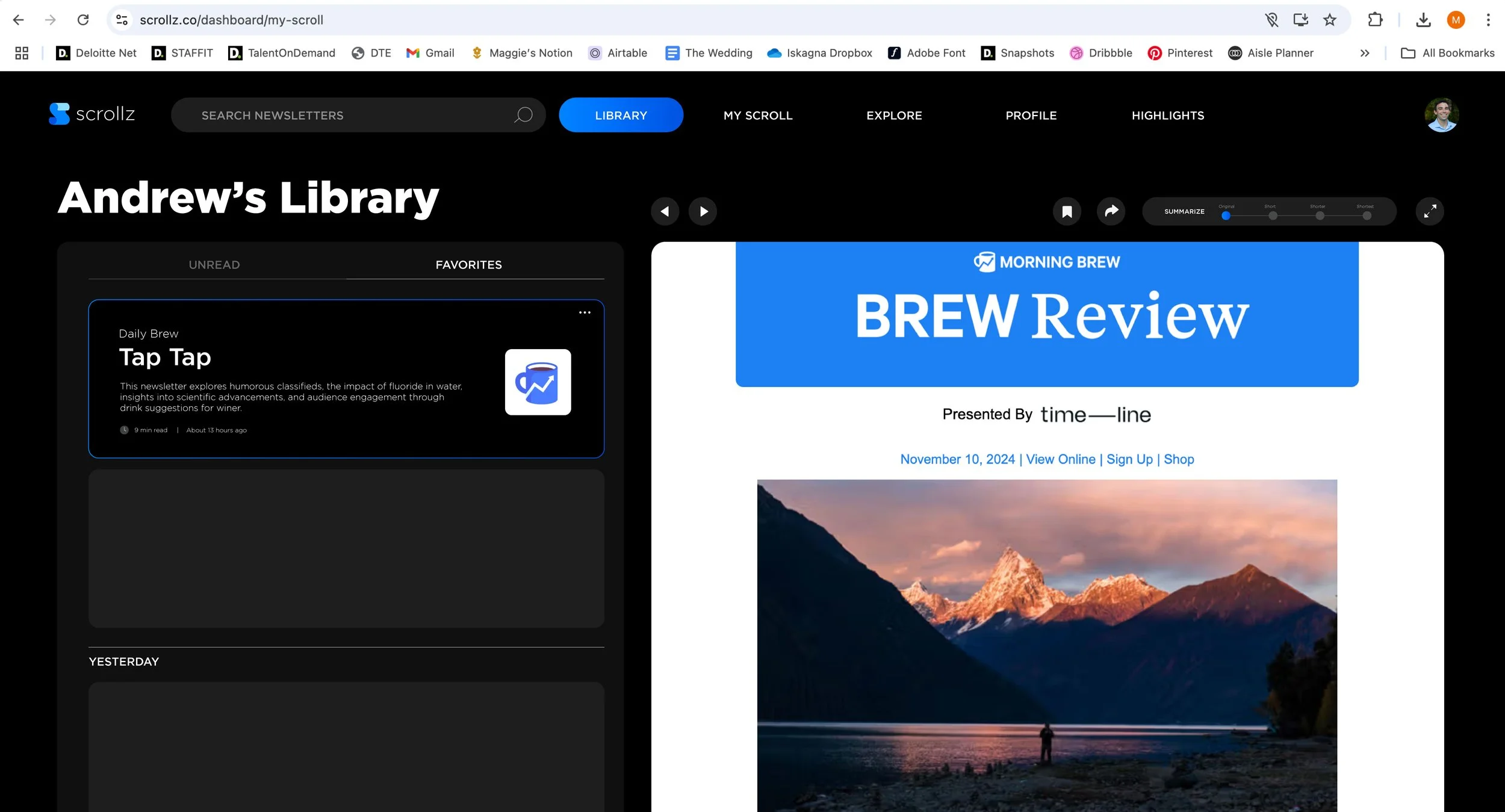
Task: Set the summarize slider to Shortest
Action: [1367, 215]
